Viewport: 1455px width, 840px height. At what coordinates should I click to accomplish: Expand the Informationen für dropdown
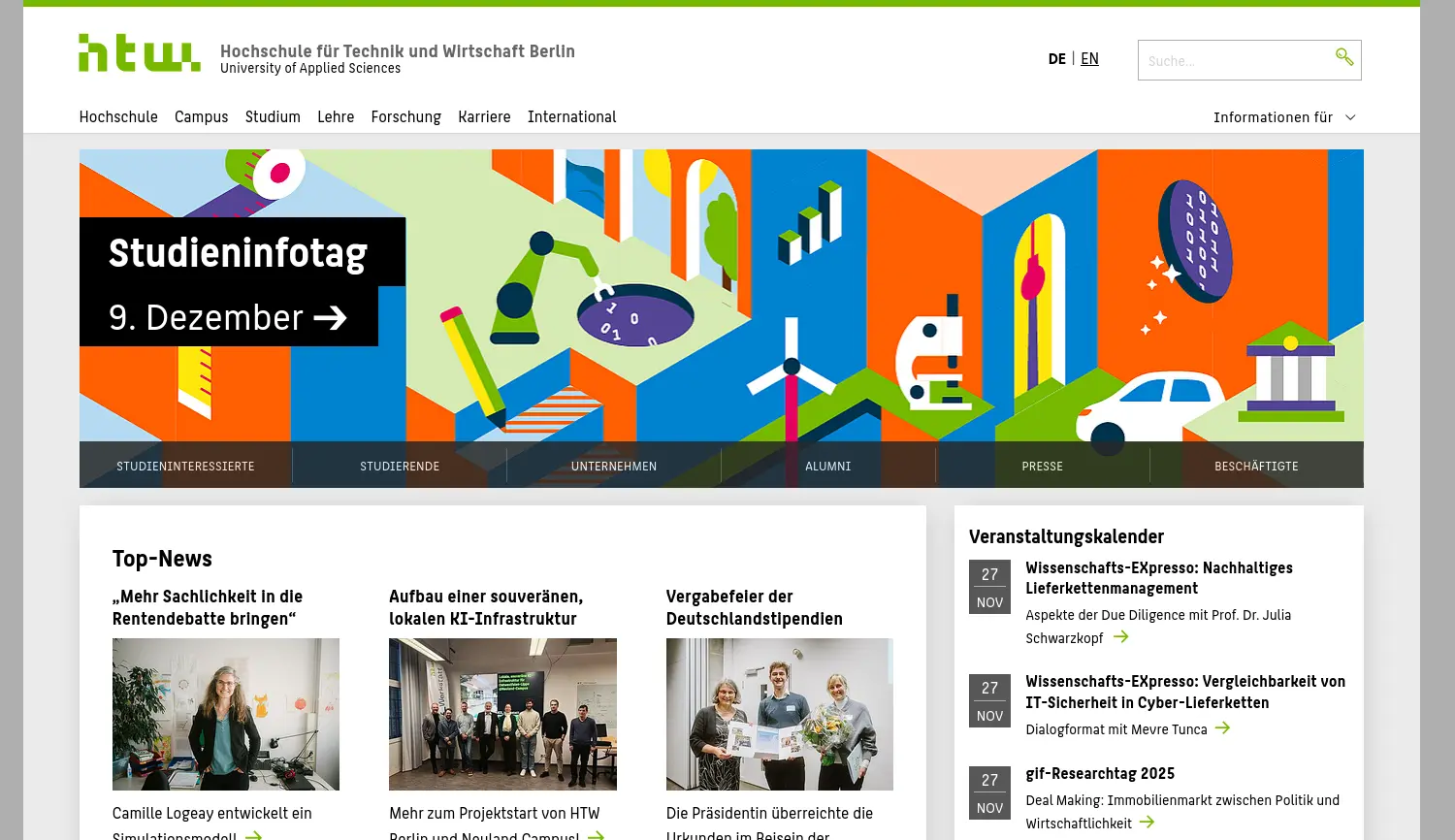pyautogui.click(x=1284, y=116)
